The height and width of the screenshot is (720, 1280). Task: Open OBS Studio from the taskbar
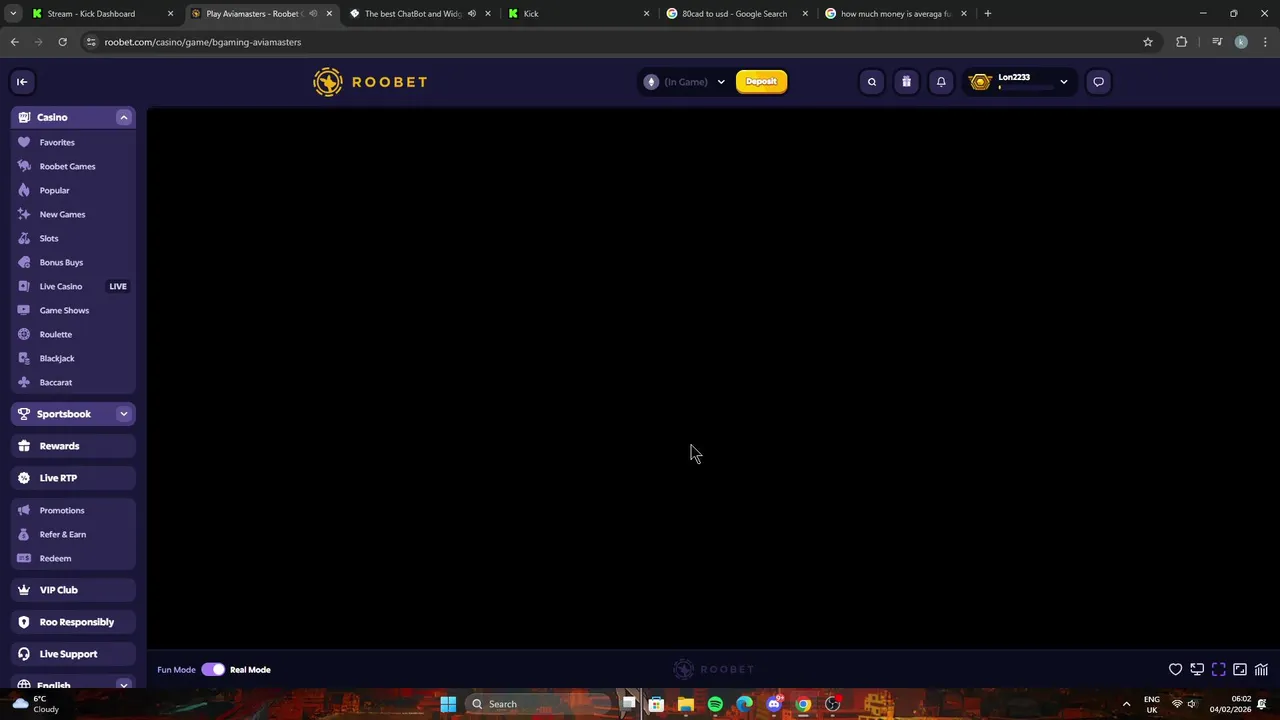(832, 704)
